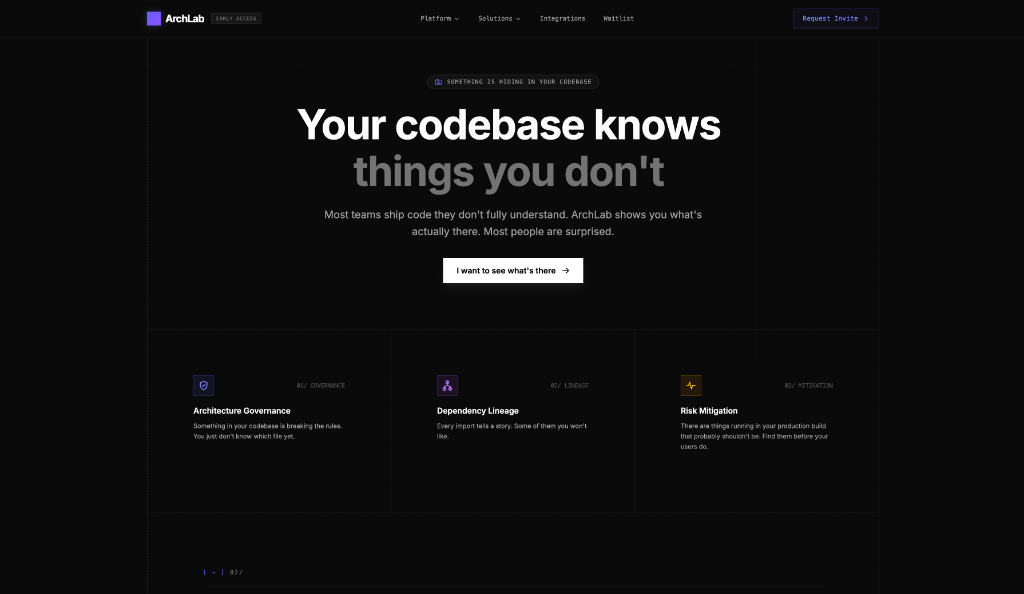The image size is (1024, 594).
Task: Expand the Solutions dropdown menu
Action: tap(499, 18)
